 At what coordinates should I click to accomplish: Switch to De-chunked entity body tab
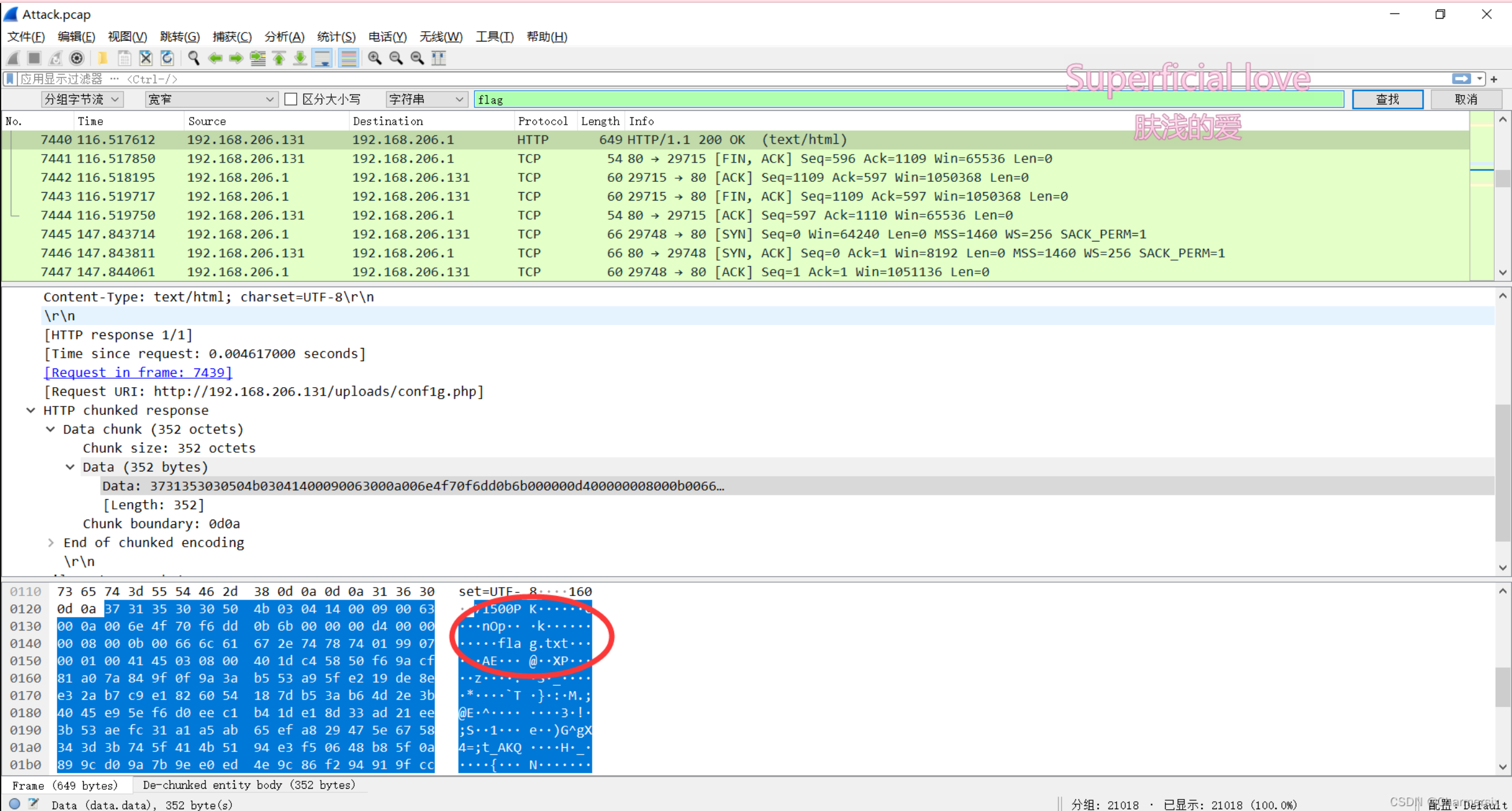coord(249,785)
